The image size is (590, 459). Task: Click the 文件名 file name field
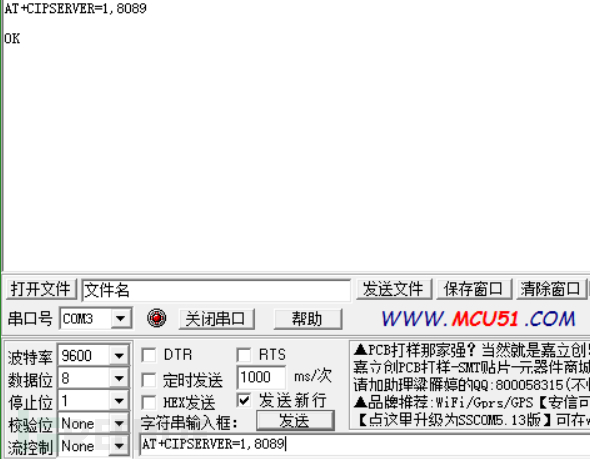pyautogui.click(x=216, y=290)
